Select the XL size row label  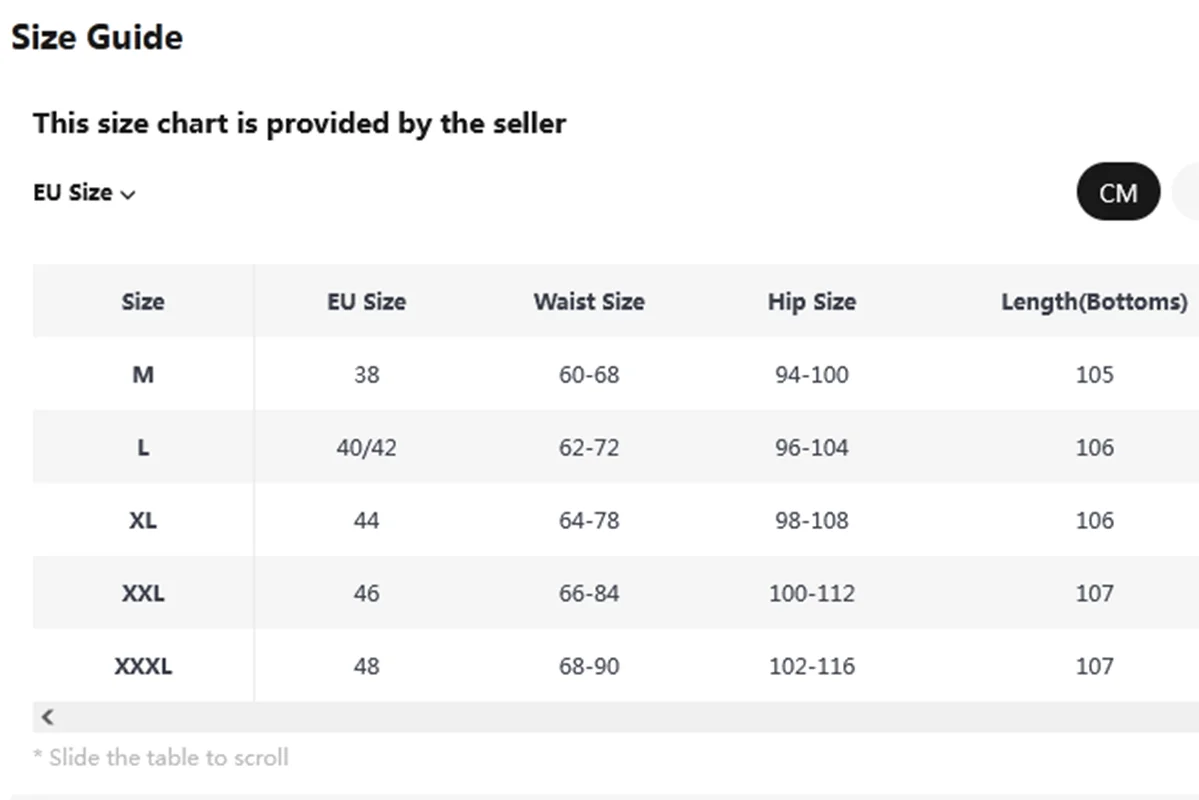(143, 520)
